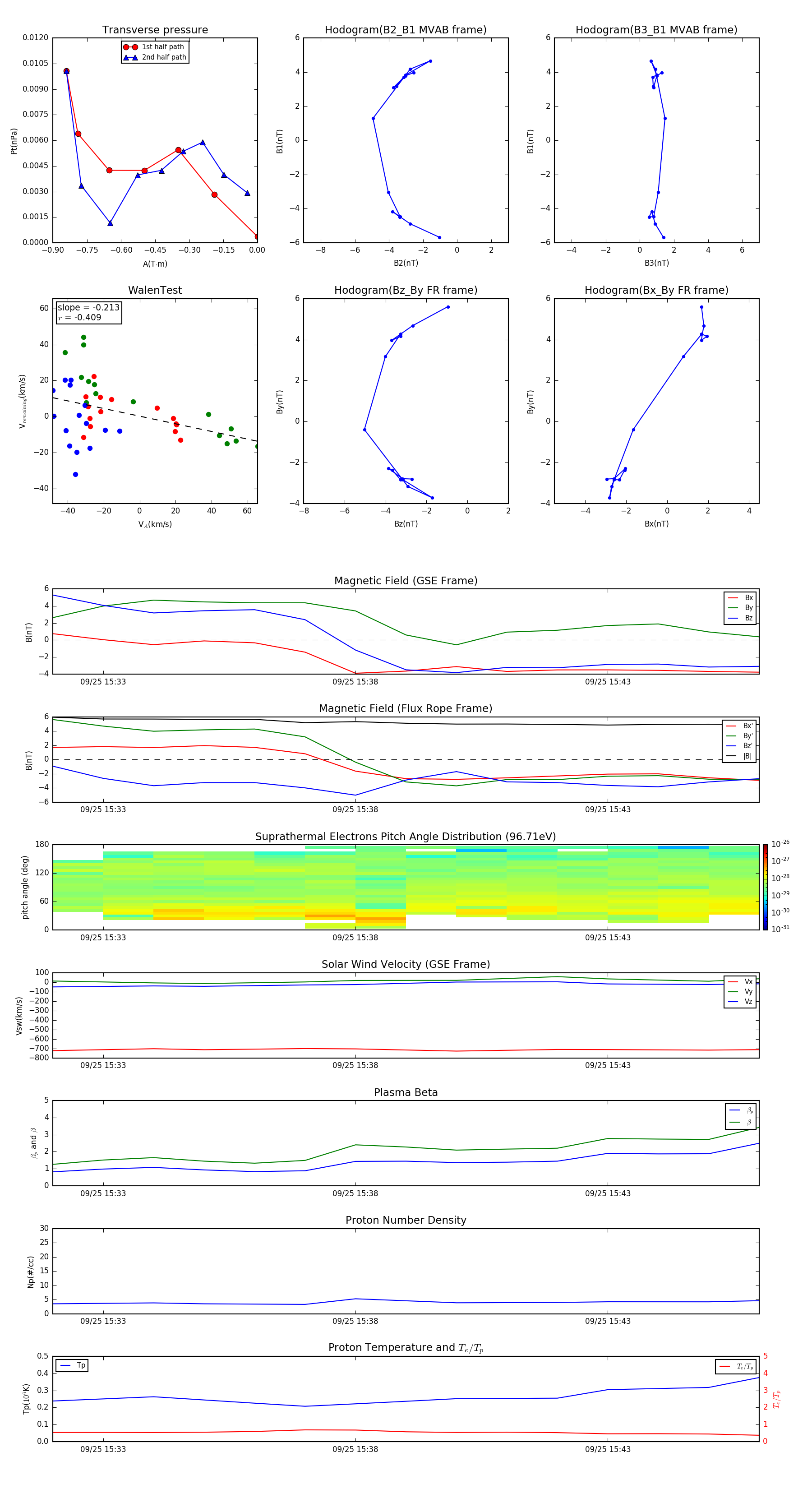Click the pitch angle spectrogram heatmap
Screen dimensions: 812x1489
pyautogui.click(x=406, y=887)
